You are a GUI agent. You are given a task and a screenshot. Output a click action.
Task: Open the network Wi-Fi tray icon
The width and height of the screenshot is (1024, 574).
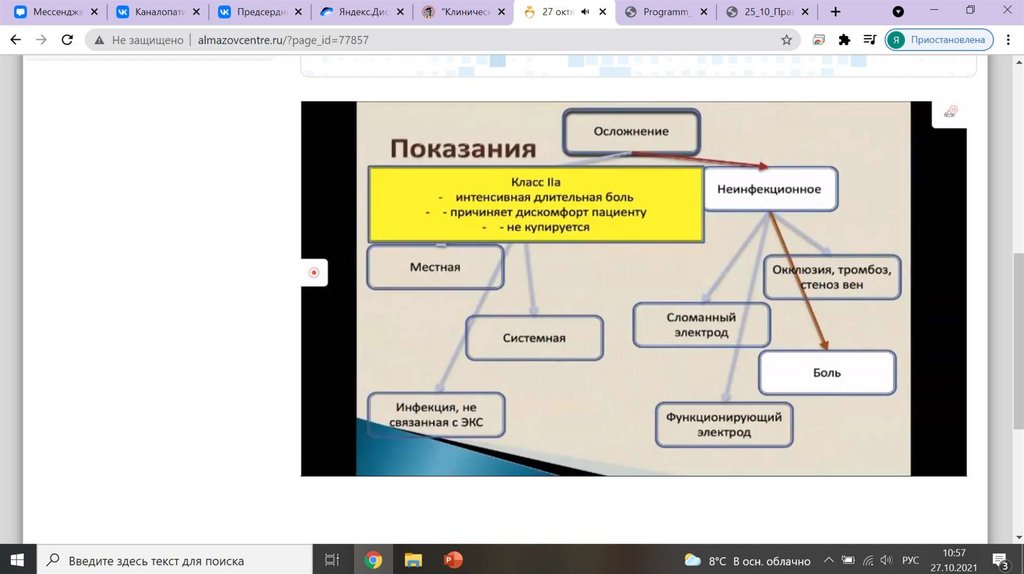click(x=868, y=560)
